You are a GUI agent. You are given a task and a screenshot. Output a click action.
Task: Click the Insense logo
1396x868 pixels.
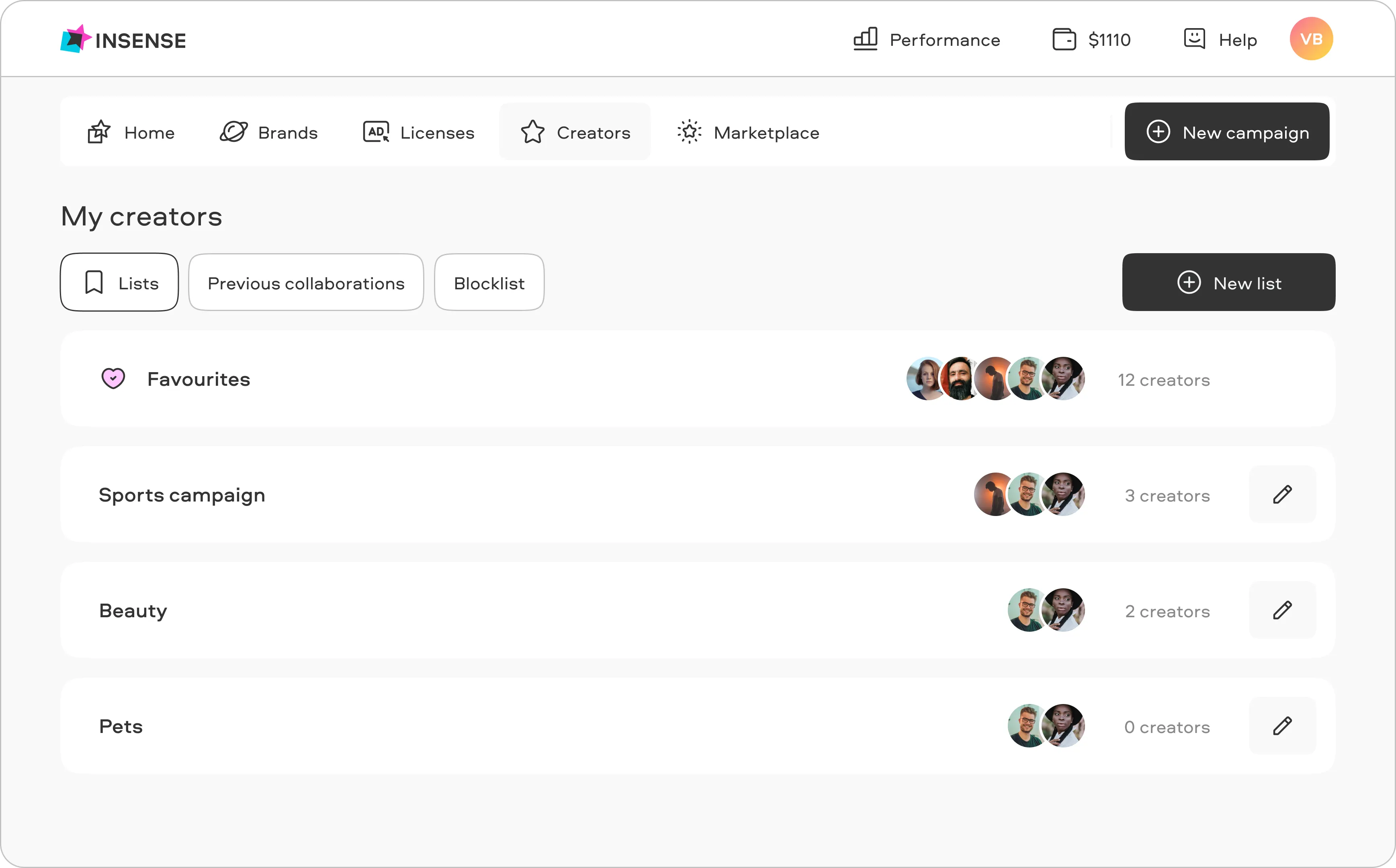tap(123, 39)
